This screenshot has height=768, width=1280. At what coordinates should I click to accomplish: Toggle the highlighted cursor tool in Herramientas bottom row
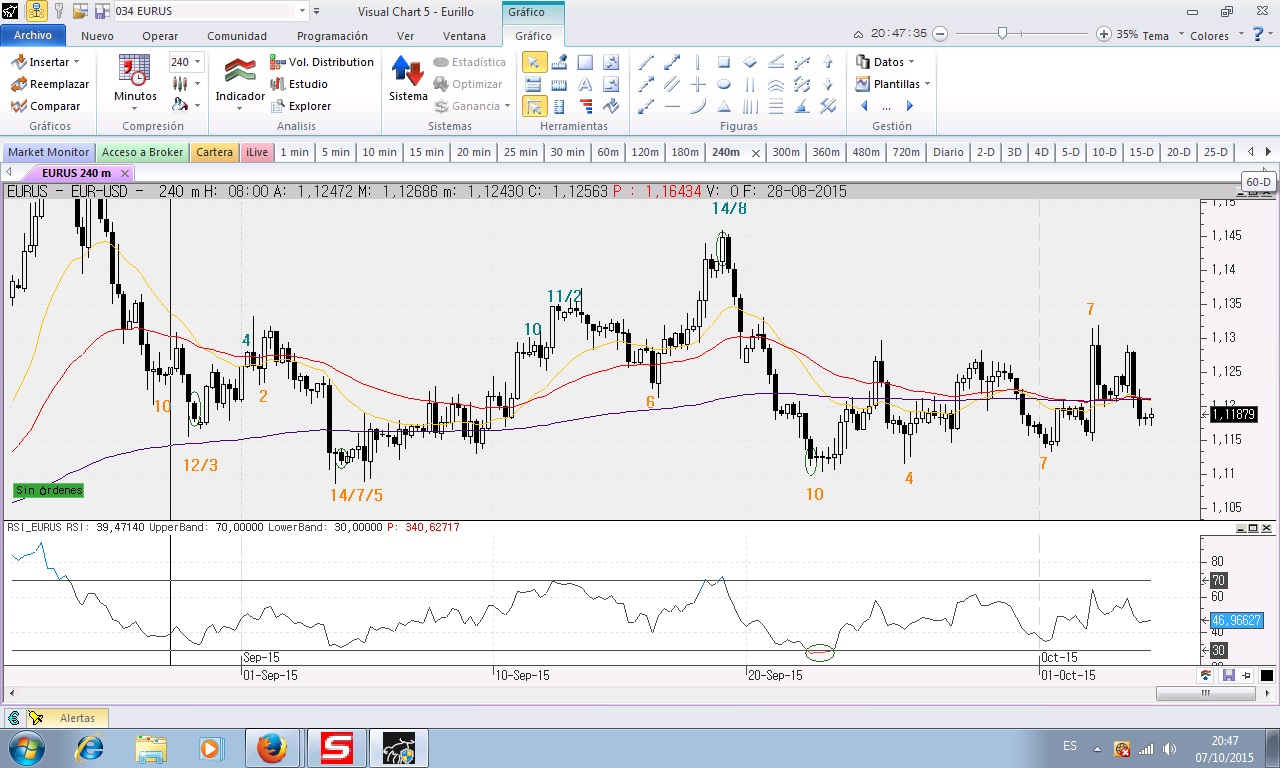534,106
